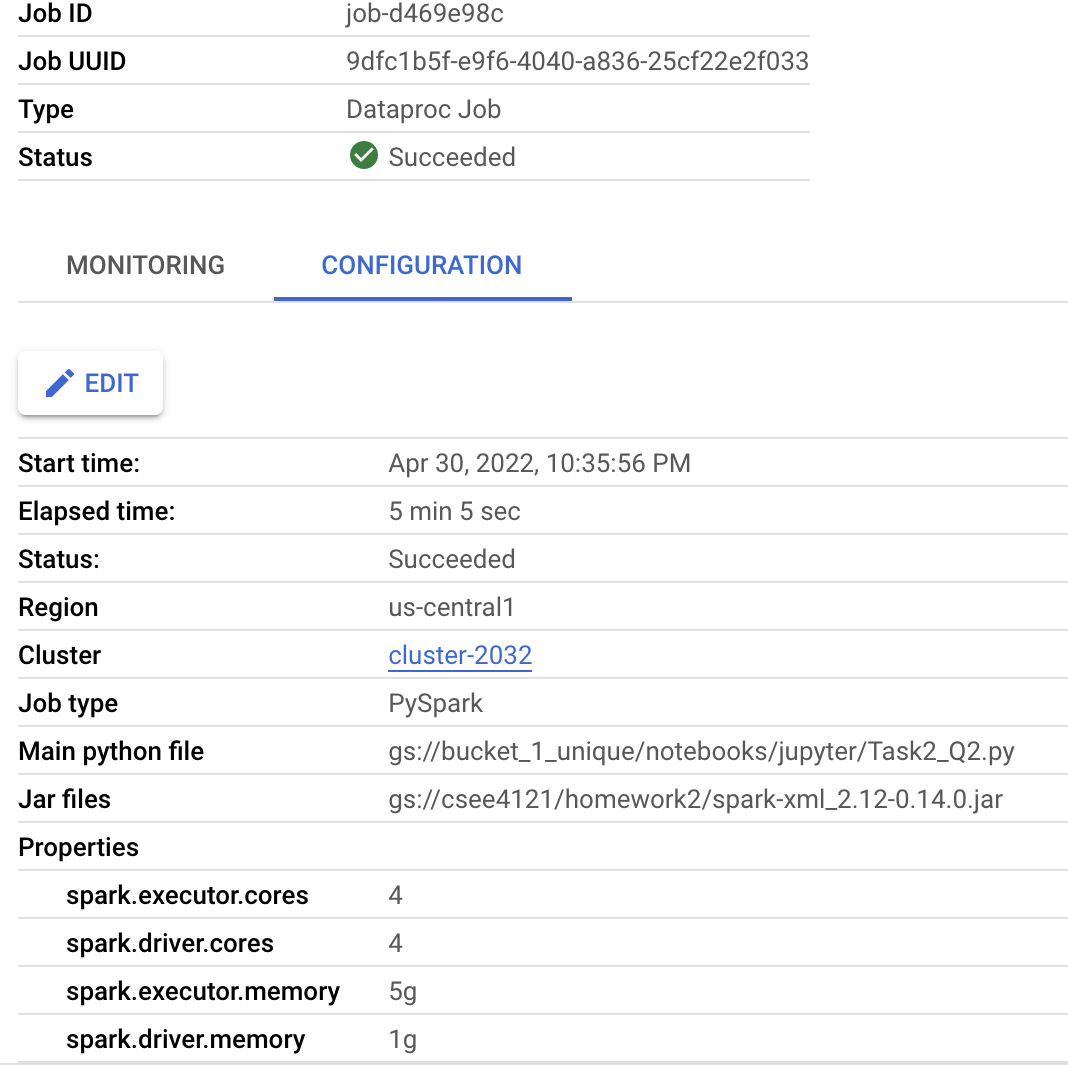Screen dimensions: 1068x1066
Task: Click the spark.executor.memory value 5g
Action: click(x=403, y=992)
